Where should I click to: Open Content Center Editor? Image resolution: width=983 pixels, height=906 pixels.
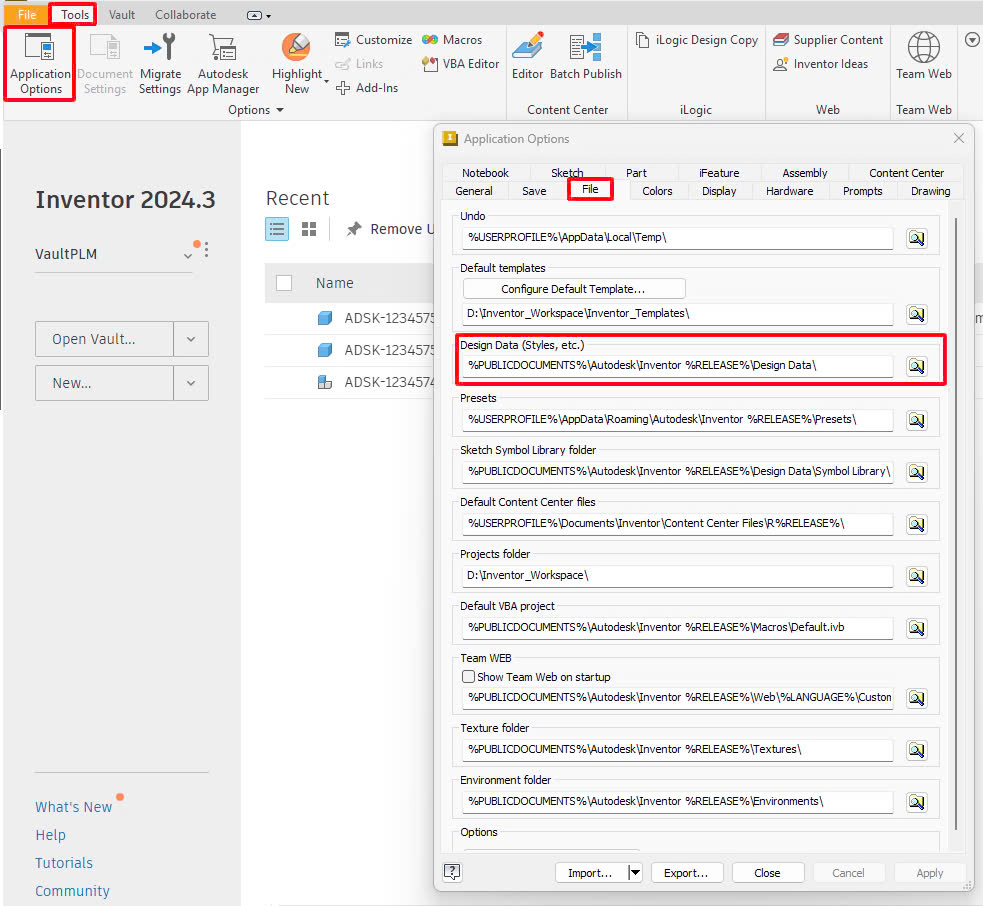point(527,56)
